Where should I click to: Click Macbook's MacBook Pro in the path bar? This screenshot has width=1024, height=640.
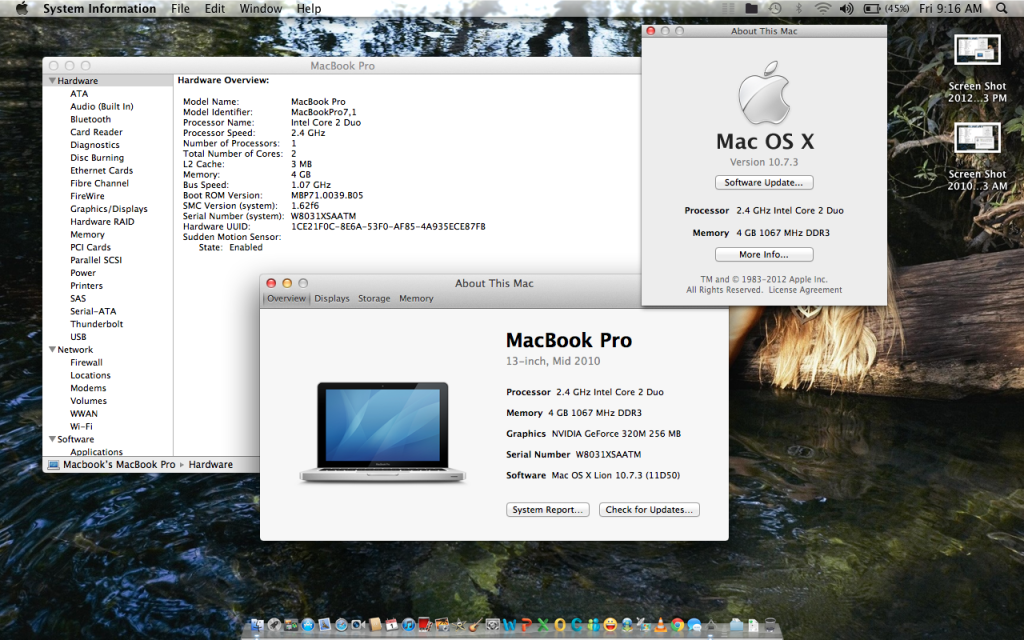tap(119, 464)
